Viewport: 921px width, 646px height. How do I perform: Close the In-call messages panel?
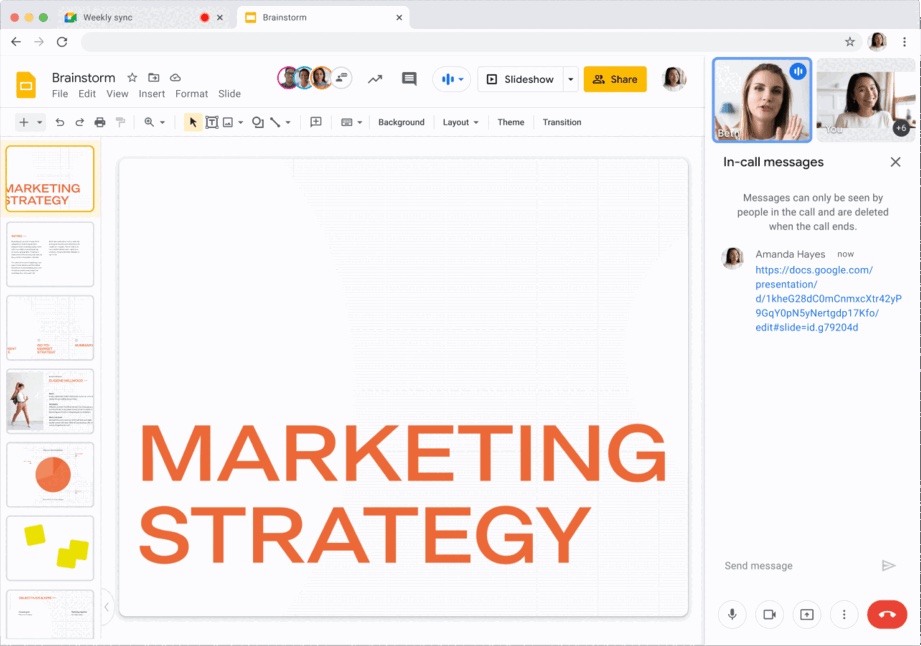pos(895,162)
